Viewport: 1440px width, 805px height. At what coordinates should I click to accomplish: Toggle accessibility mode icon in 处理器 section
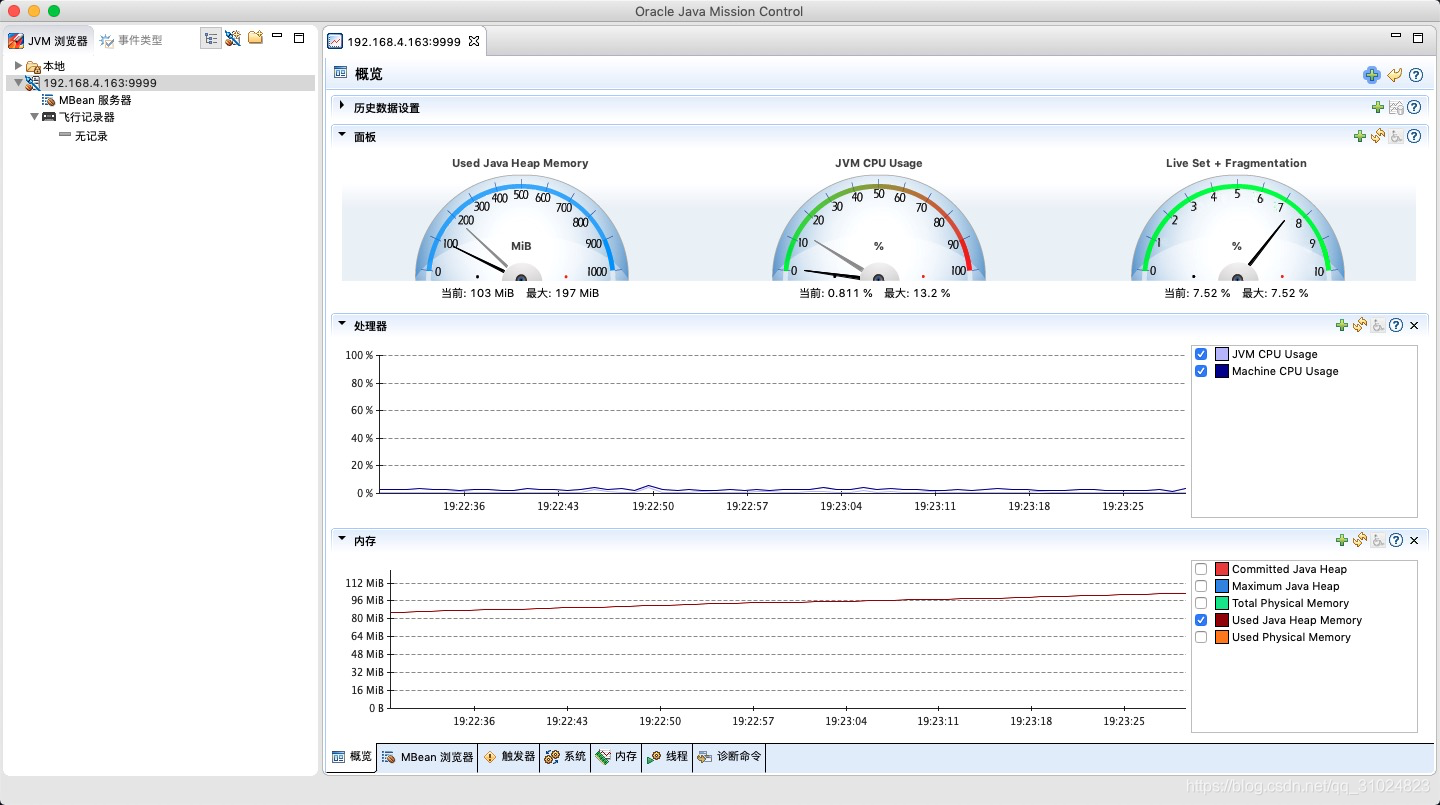point(1378,325)
